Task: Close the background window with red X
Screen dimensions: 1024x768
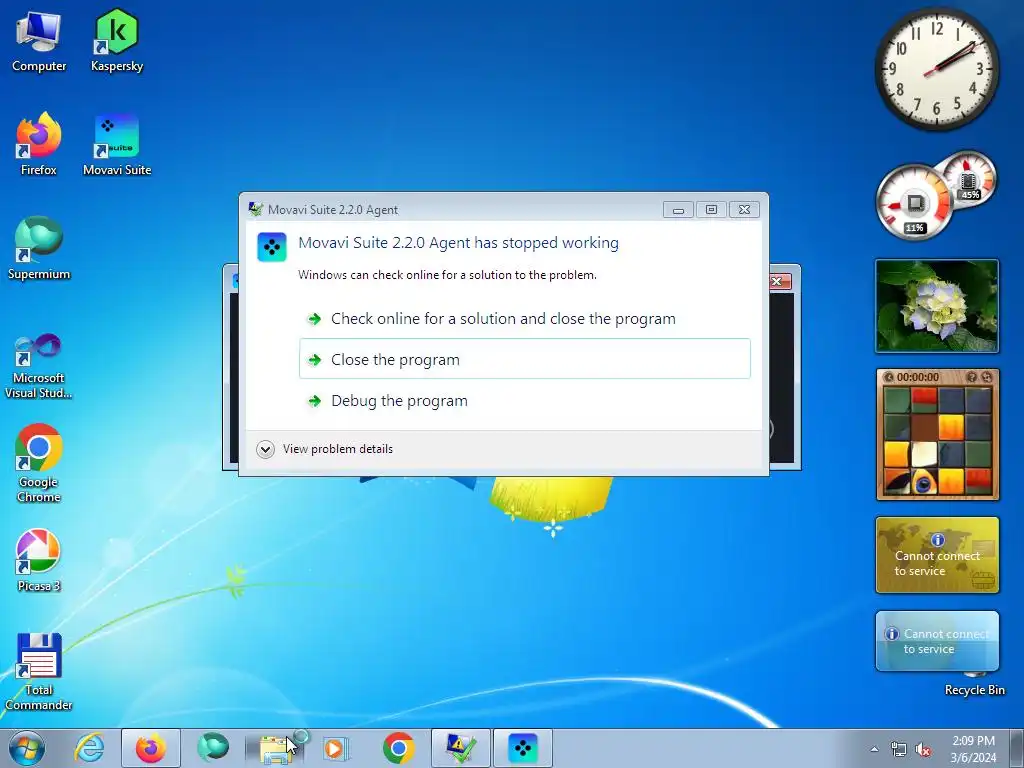Action: 777,281
